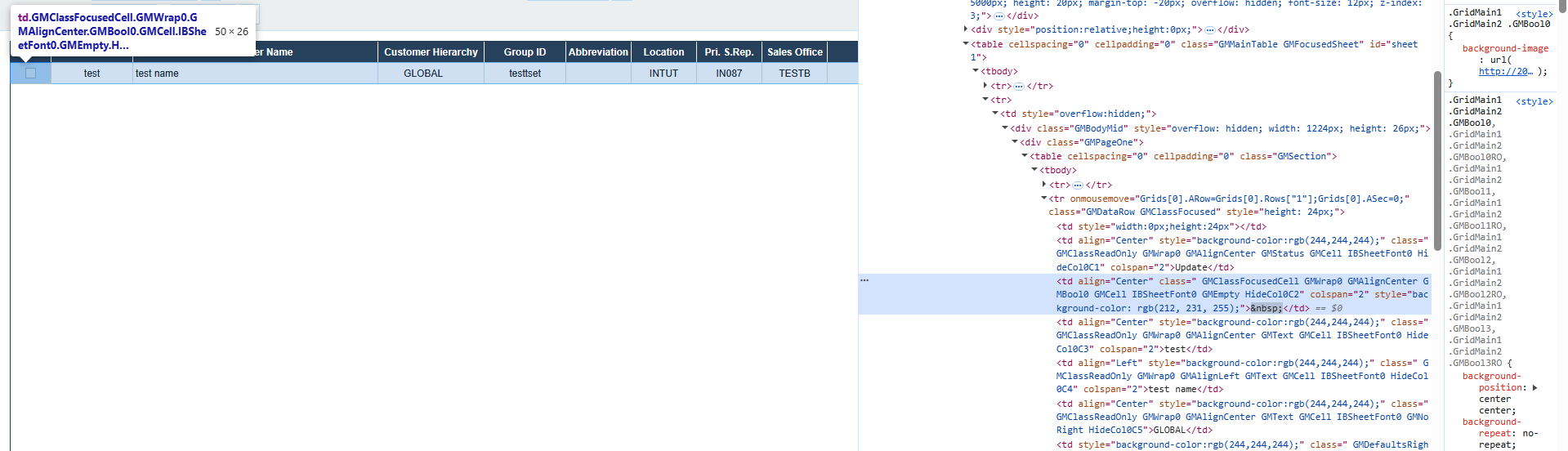The width and height of the screenshot is (1568, 451).
Task: Click the Abbreviation column header
Action: [598, 52]
